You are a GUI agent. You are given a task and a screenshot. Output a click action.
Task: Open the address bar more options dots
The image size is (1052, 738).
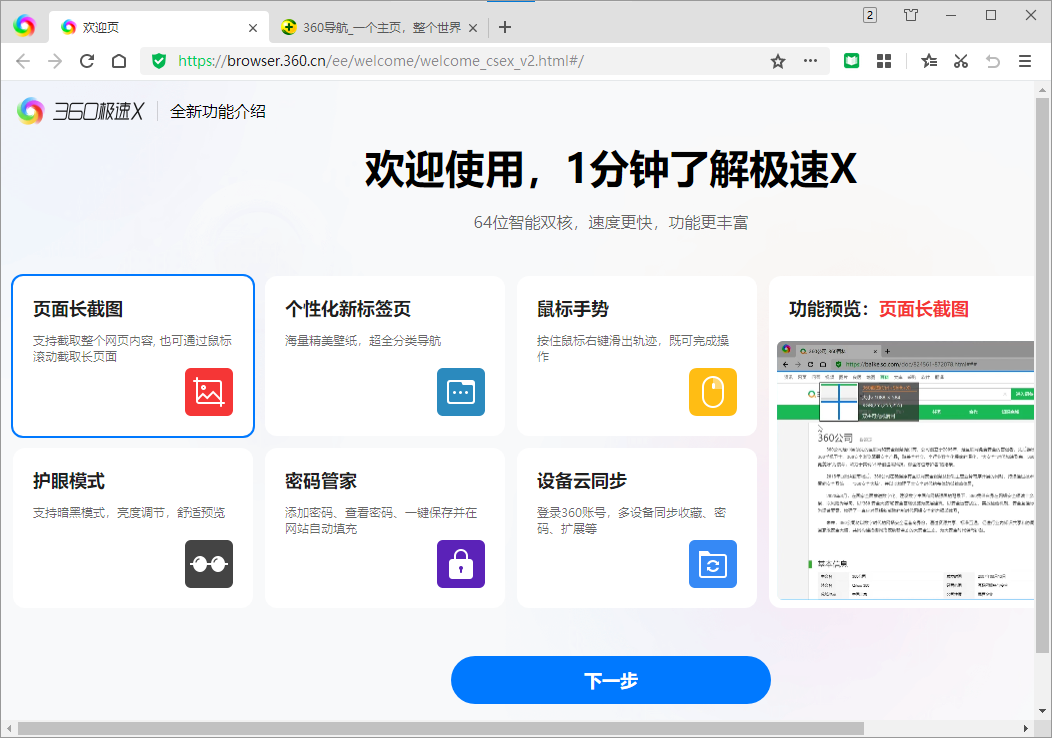(x=810, y=61)
